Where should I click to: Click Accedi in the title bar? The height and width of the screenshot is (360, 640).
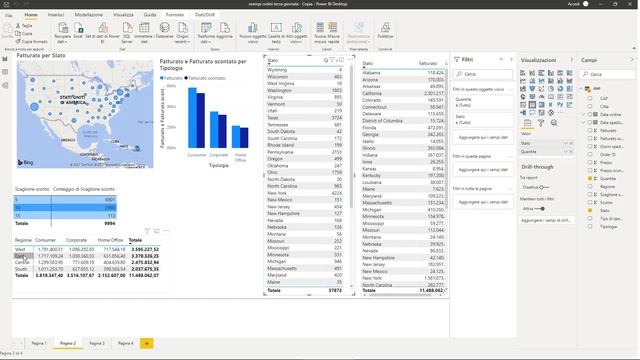click(573, 4)
